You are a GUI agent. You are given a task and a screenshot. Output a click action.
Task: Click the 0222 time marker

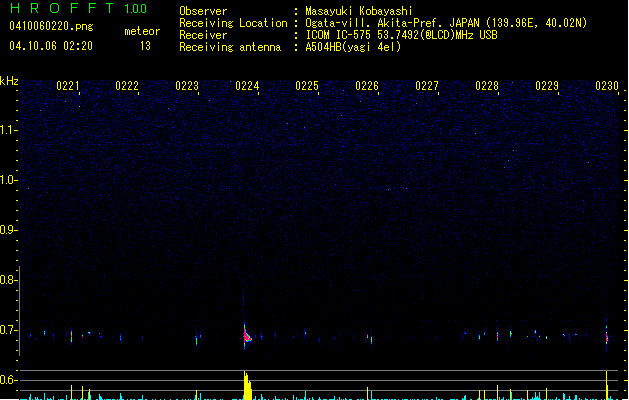point(127,86)
